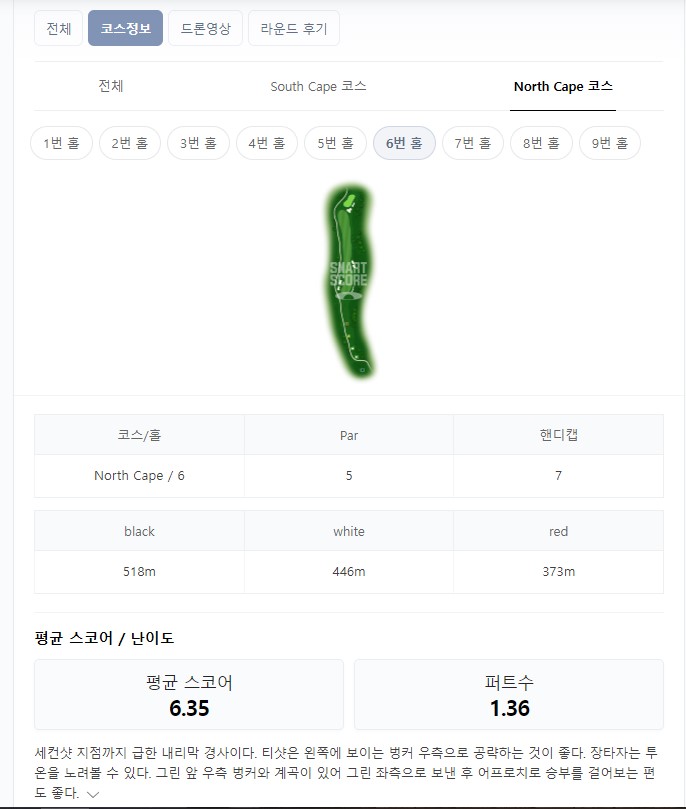Choose 2번 홀 pill
Viewport: 686px width, 809px height.
point(130,143)
